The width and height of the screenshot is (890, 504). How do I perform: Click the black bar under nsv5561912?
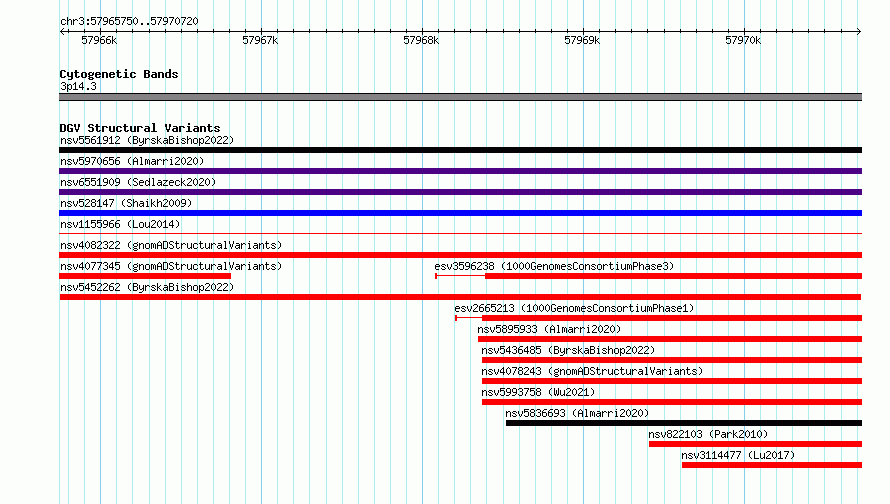click(x=460, y=150)
